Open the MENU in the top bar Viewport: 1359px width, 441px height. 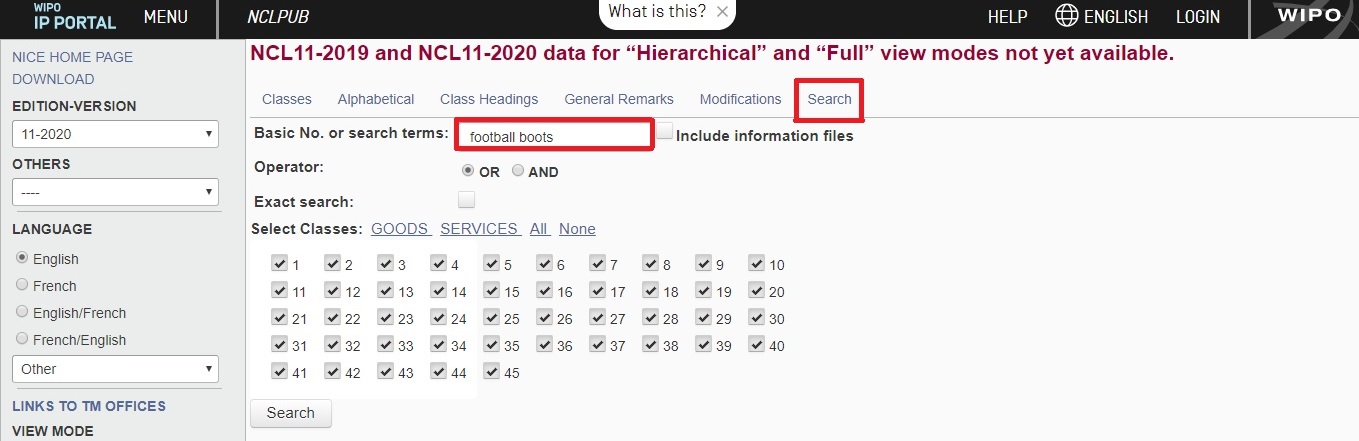(x=166, y=16)
